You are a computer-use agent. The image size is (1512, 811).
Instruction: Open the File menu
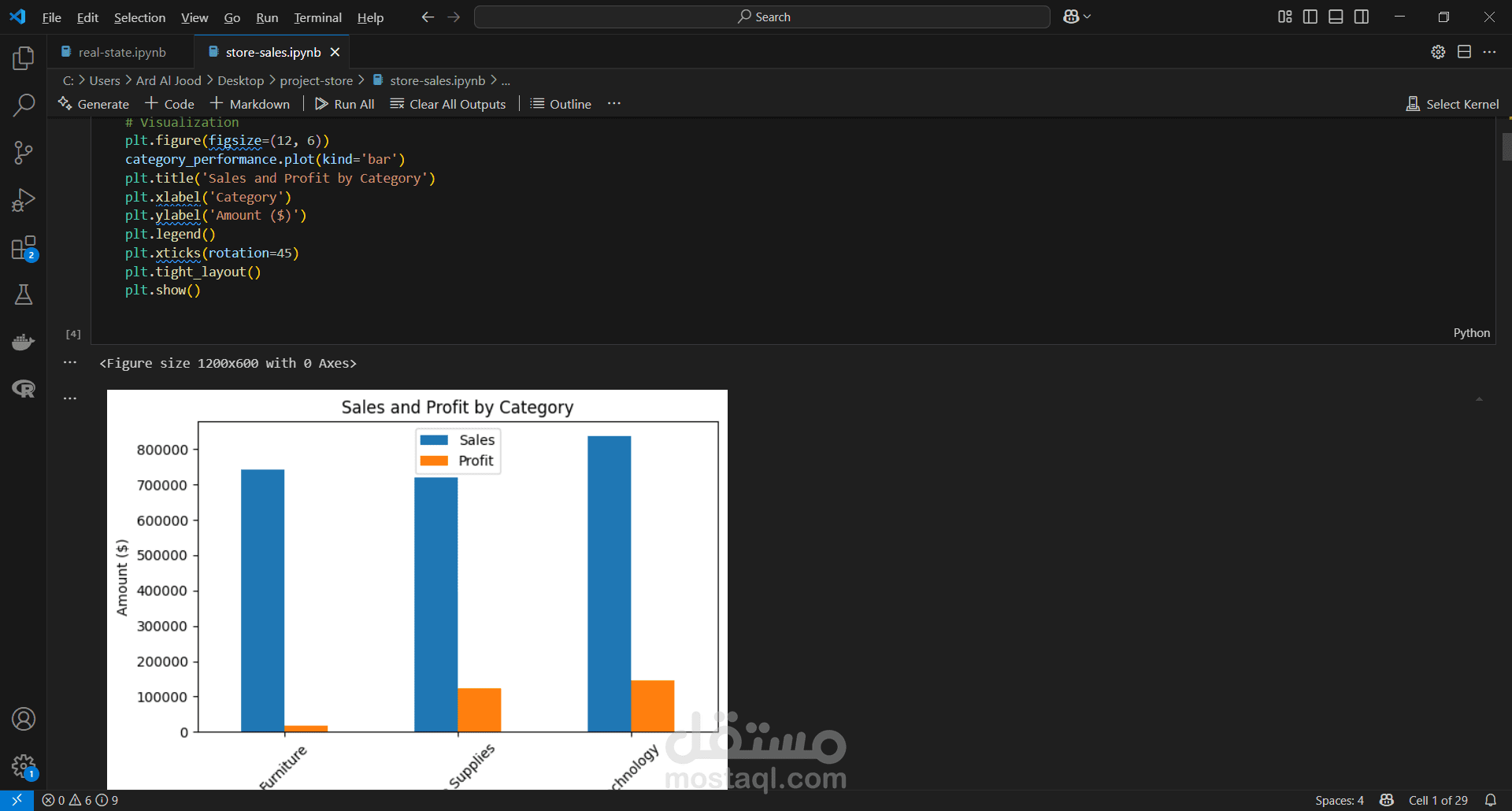(x=51, y=17)
